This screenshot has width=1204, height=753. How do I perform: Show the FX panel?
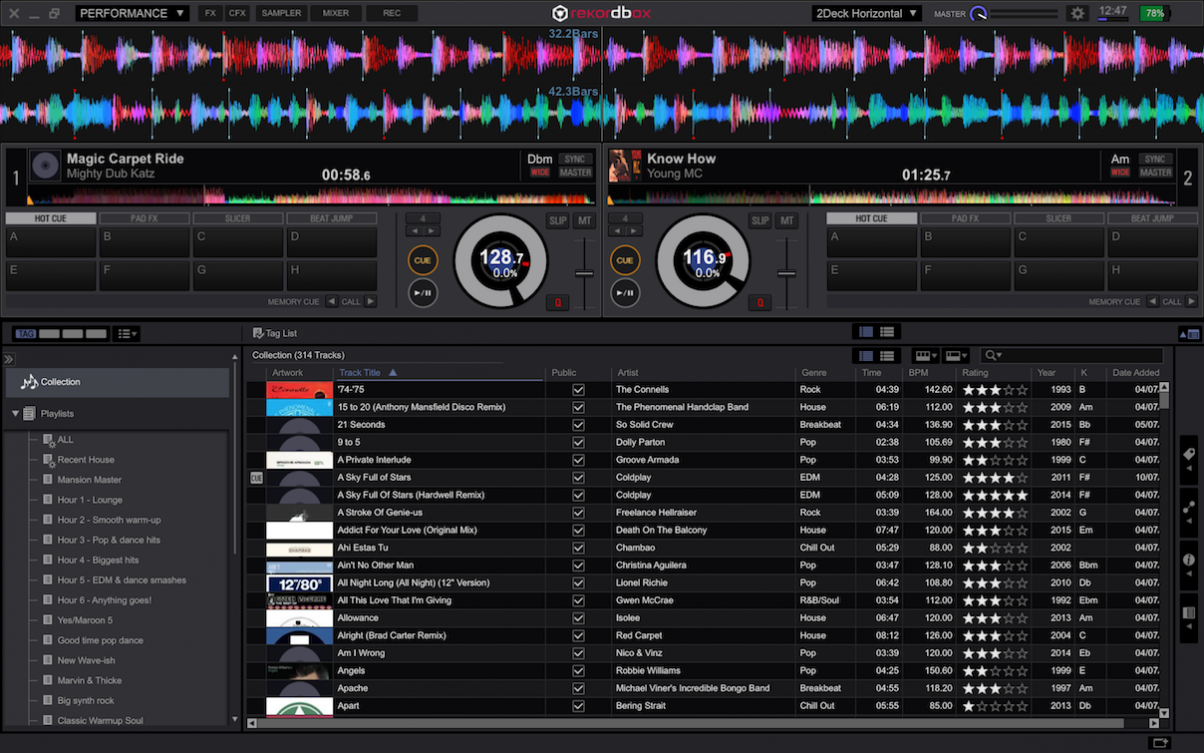click(210, 13)
